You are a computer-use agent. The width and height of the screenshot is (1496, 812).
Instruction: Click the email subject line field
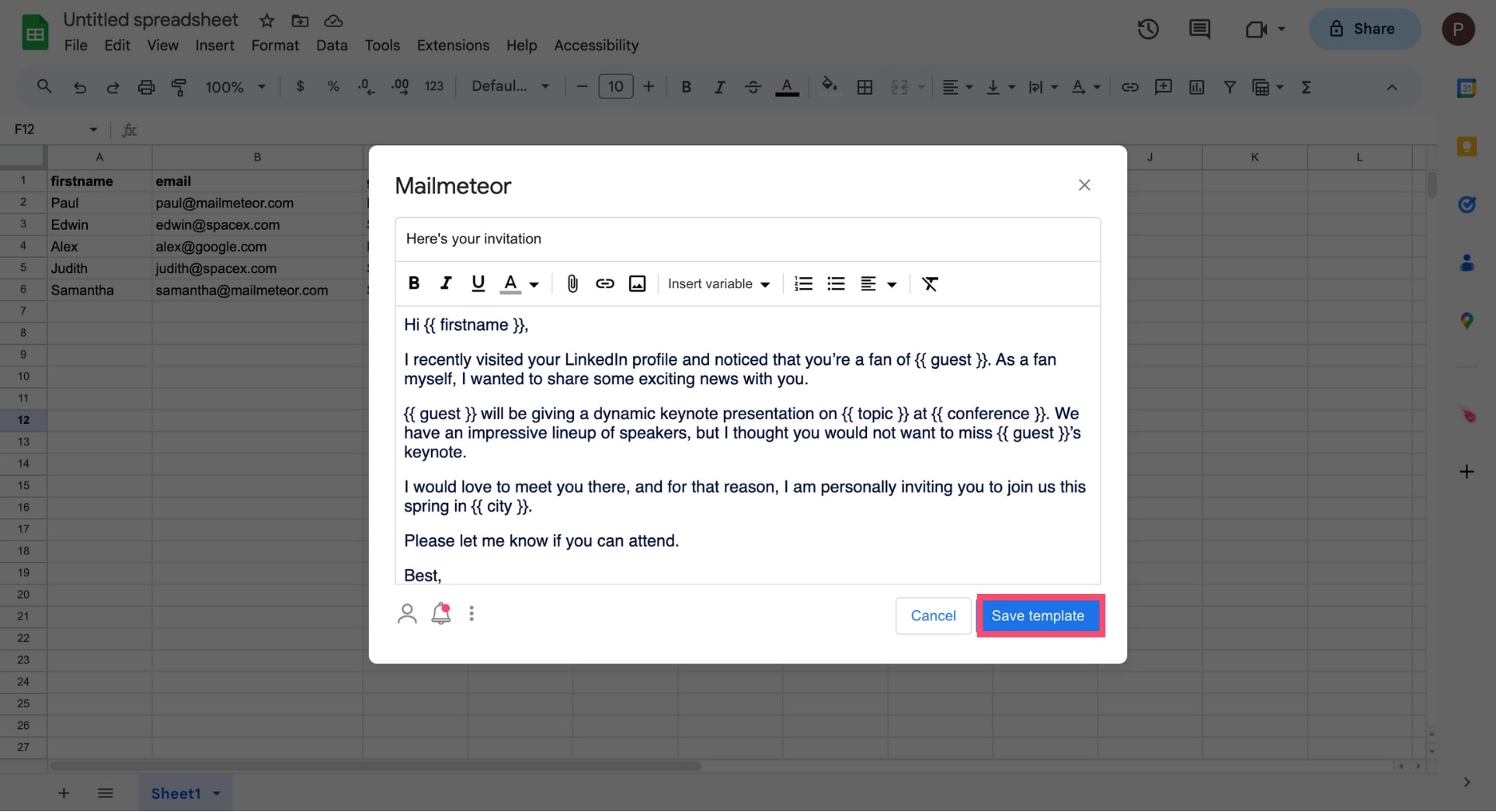tap(747, 239)
